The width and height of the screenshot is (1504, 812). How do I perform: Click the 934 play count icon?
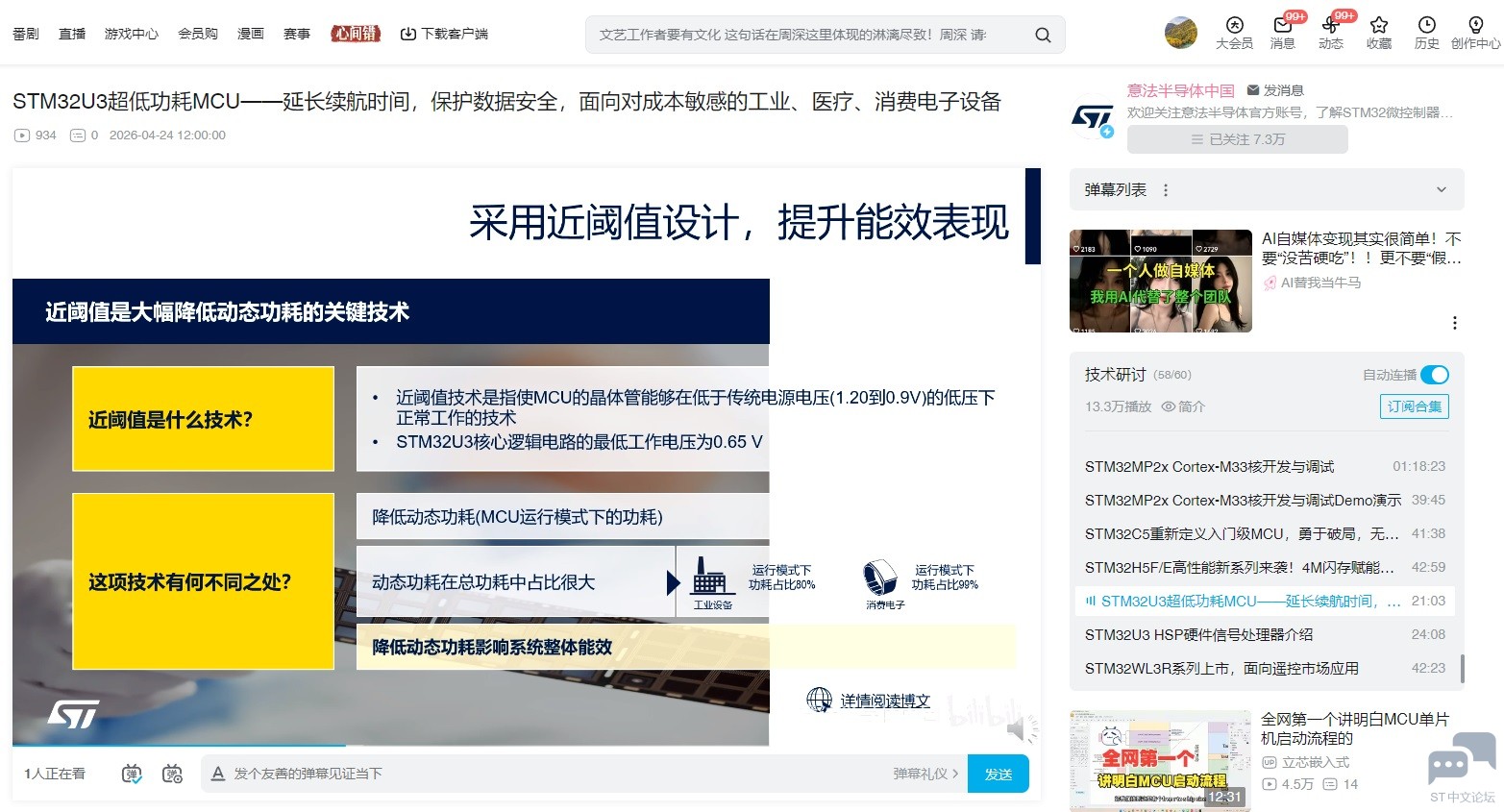click(22, 135)
